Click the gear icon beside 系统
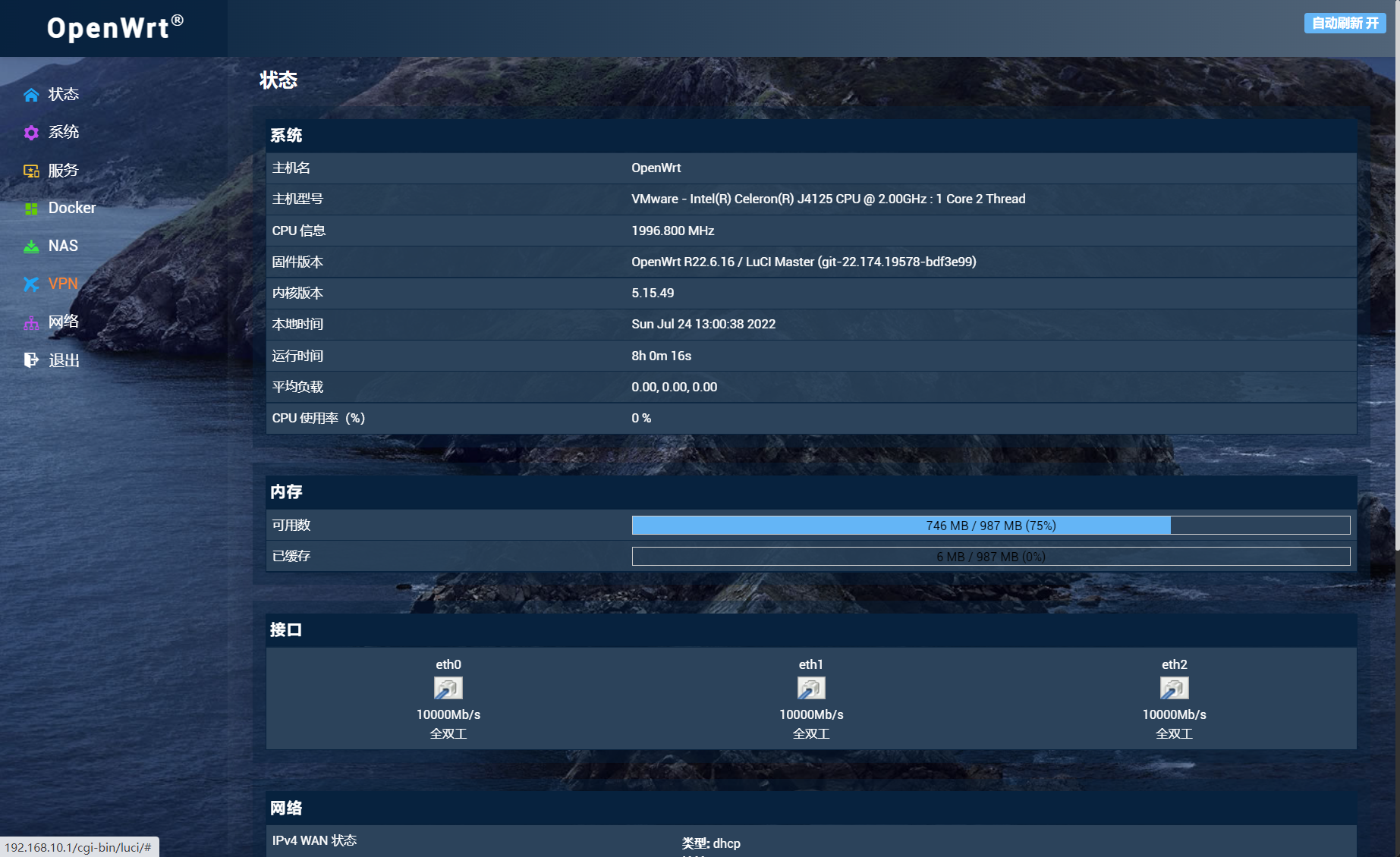Screen dimensions: 1400x857 point(31,133)
